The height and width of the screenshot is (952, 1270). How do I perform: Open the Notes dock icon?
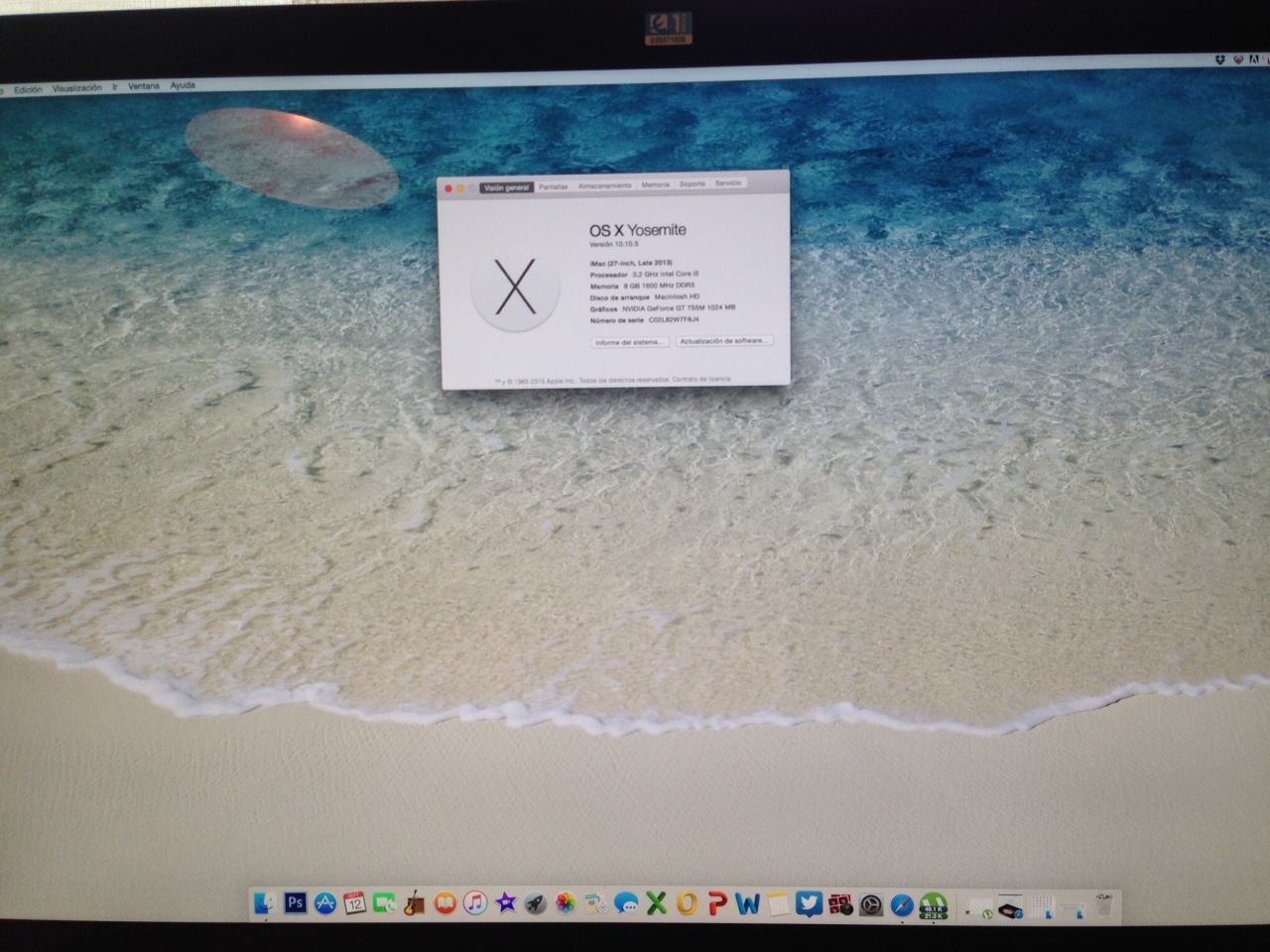[x=779, y=902]
